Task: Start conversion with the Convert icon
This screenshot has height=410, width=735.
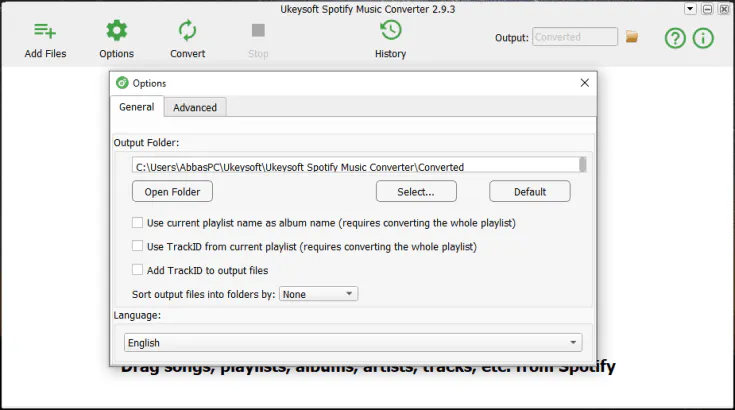Action: (188, 31)
